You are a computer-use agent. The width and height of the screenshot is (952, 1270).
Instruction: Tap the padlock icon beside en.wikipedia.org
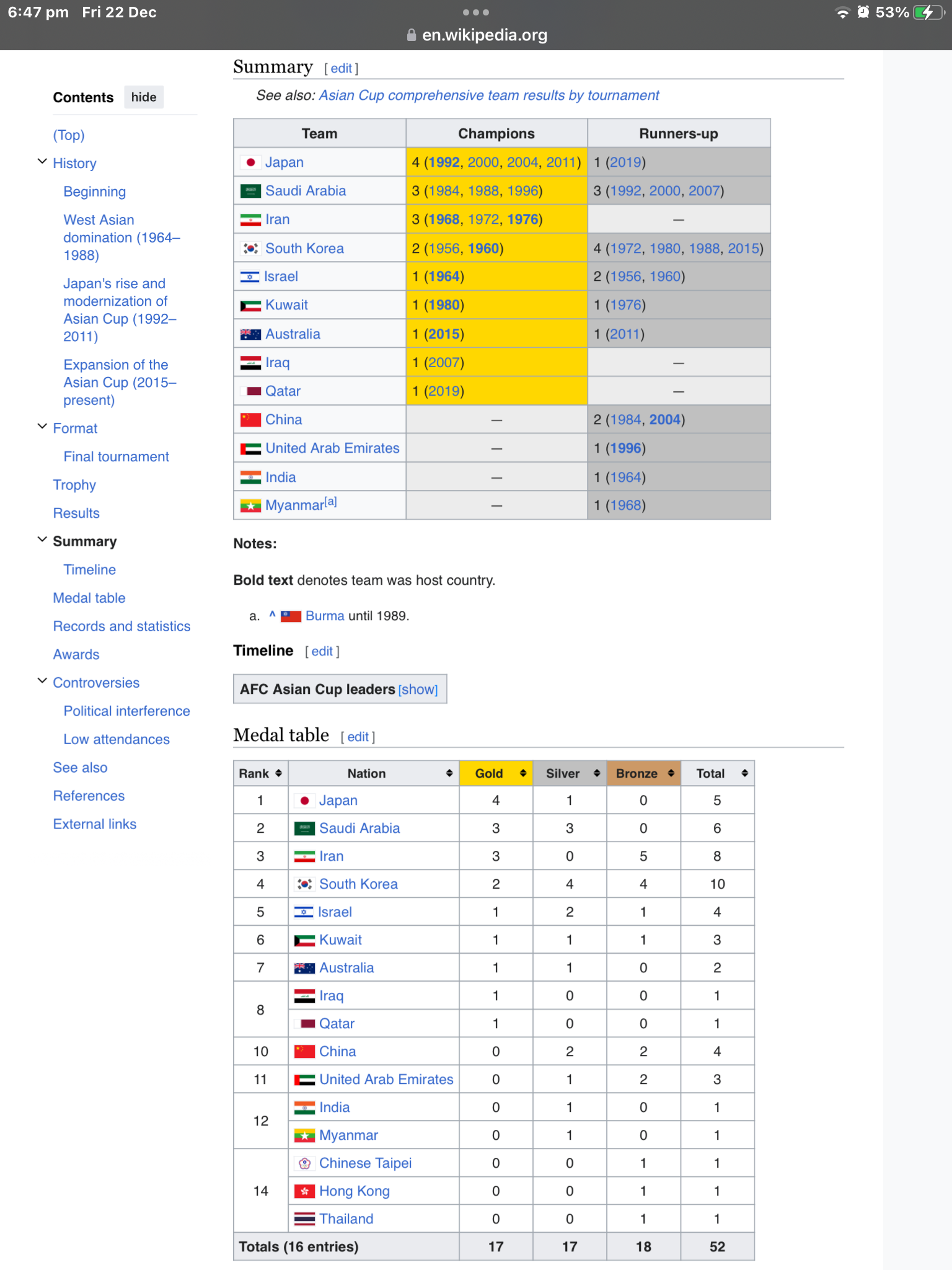click(x=411, y=35)
